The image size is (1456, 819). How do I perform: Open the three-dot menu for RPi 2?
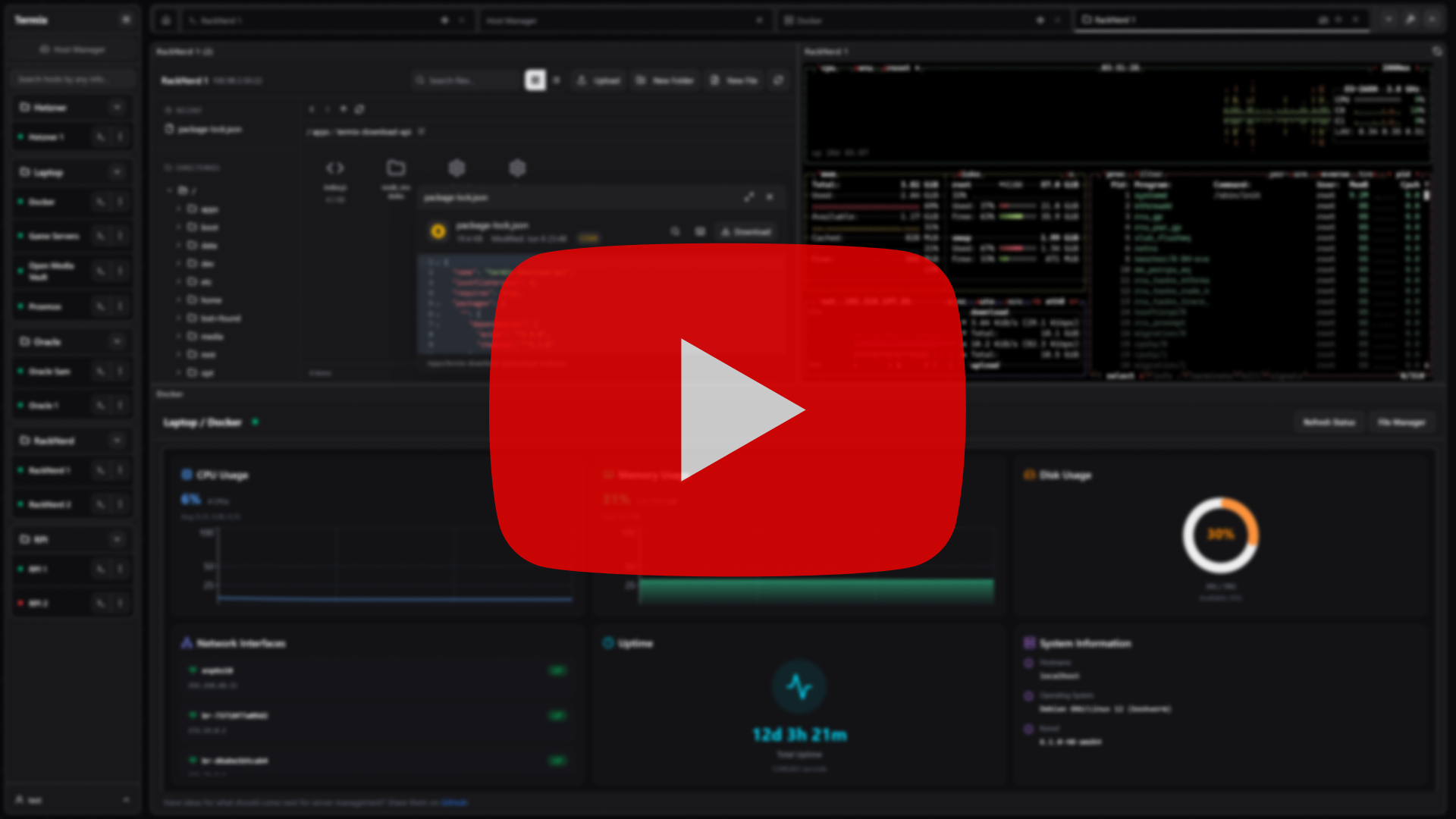pos(120,603)
